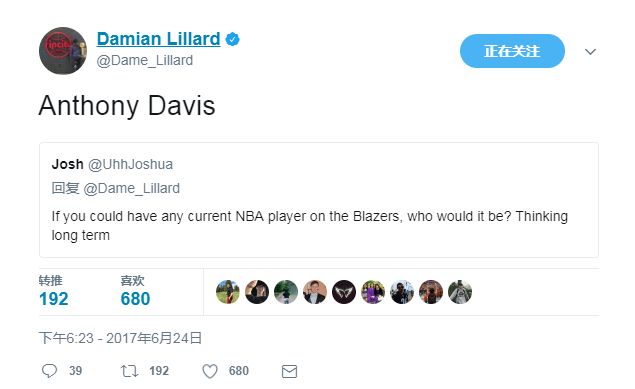View the 680 likes (喜欢) count
This screenshot has width=635, height=389.
[135, 291]
